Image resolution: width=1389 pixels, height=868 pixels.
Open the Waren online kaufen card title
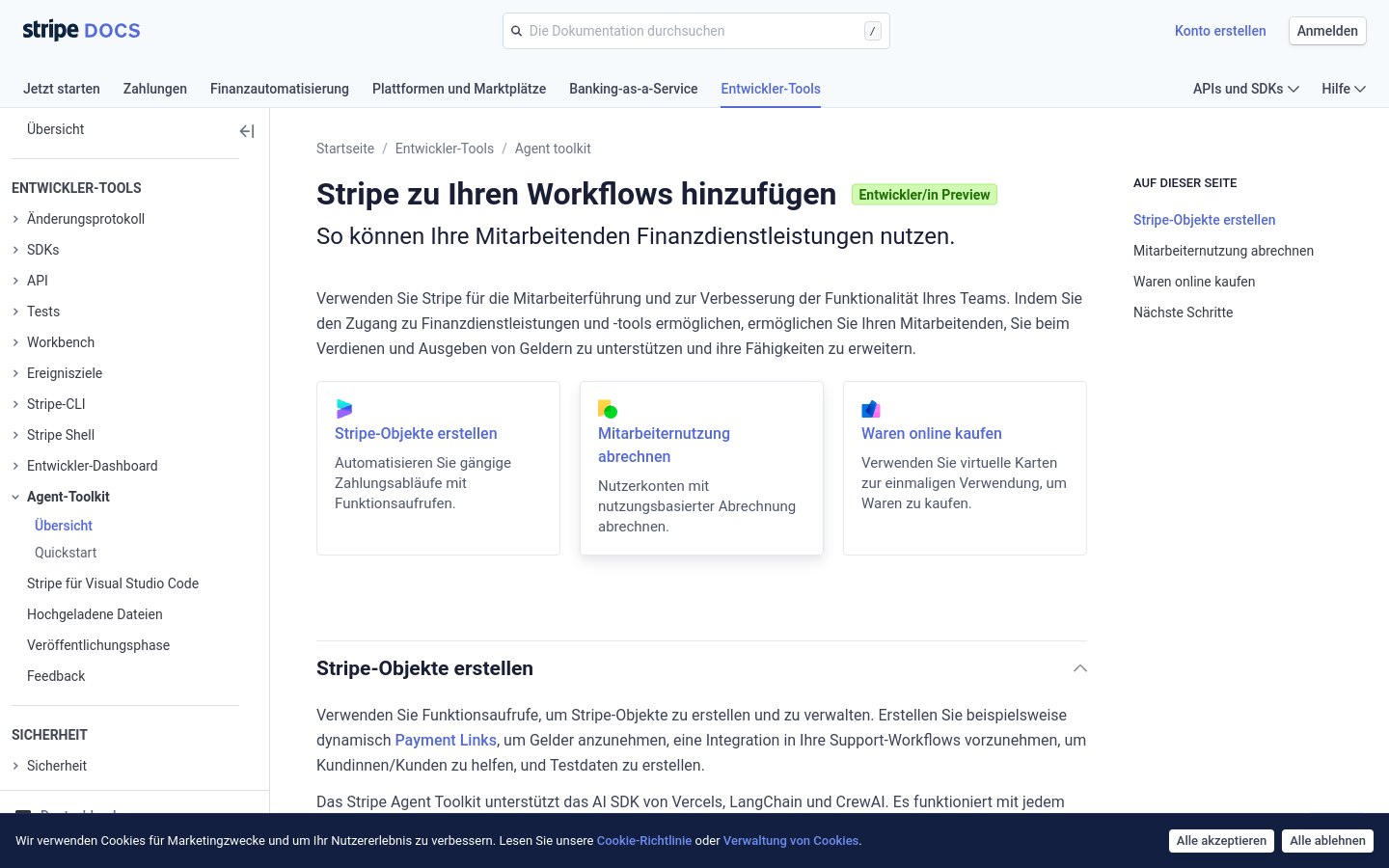pyautogui.click(x=932, y=434)
